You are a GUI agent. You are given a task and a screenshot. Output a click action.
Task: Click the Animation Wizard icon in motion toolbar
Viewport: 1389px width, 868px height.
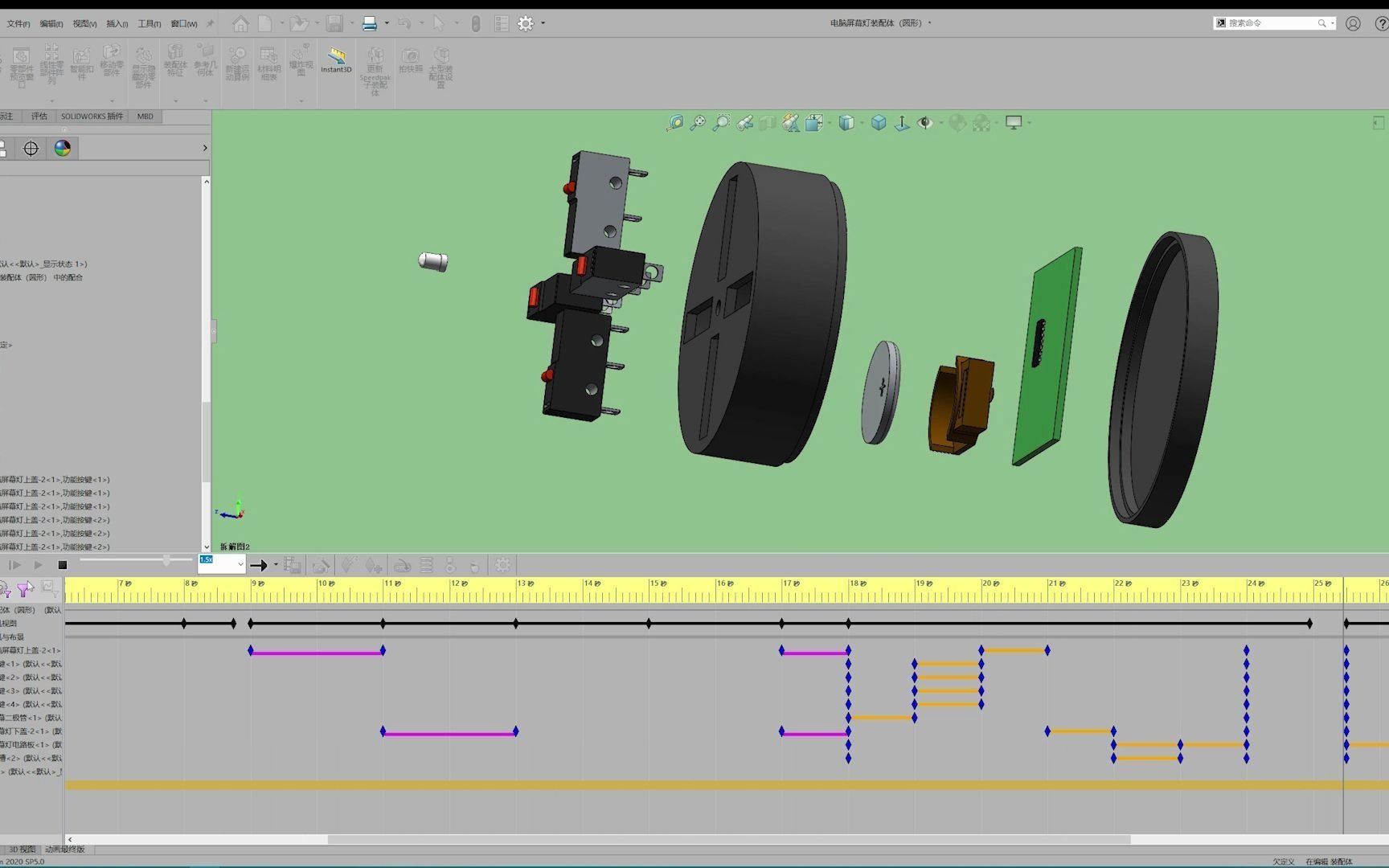pyautogui.click(x=321, y=565)
